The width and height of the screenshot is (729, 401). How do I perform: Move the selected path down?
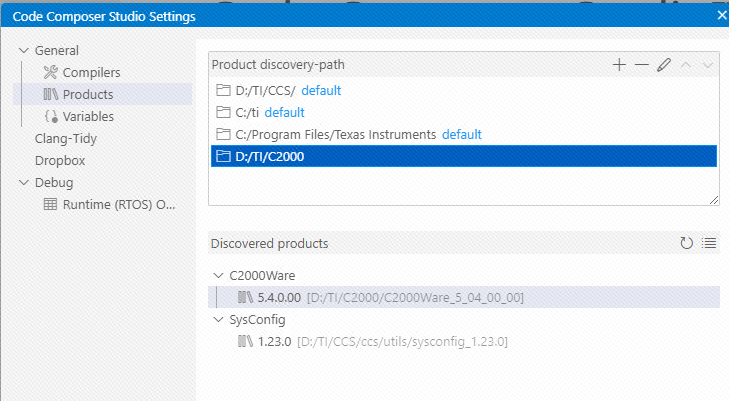[708, 65]
